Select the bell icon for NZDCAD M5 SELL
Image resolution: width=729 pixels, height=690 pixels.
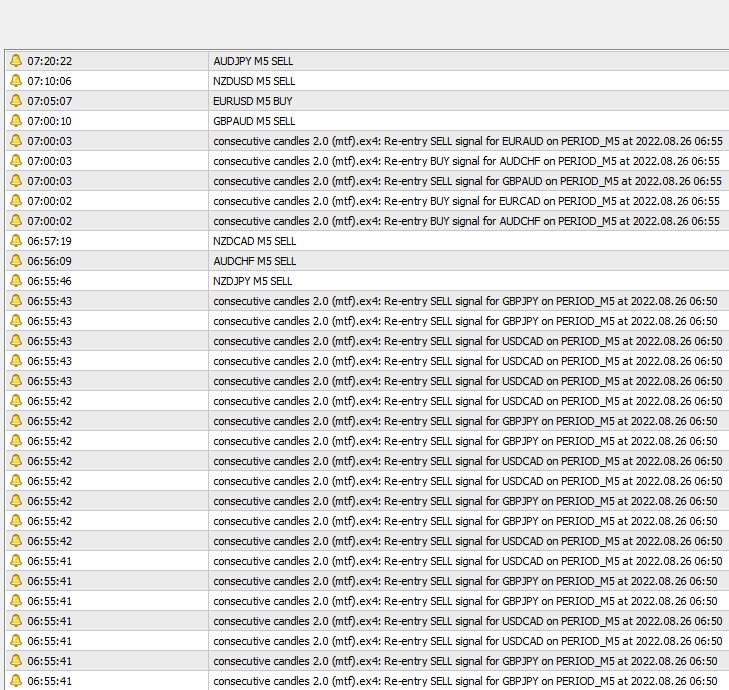[x=16, y=241]
